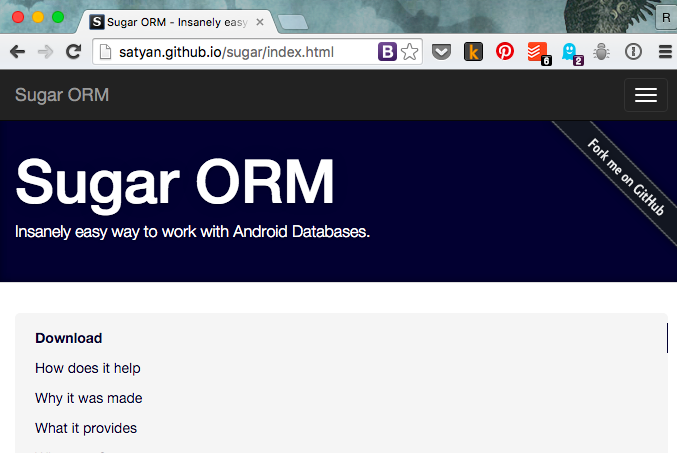Save the page to Pocket

[441, 52]
